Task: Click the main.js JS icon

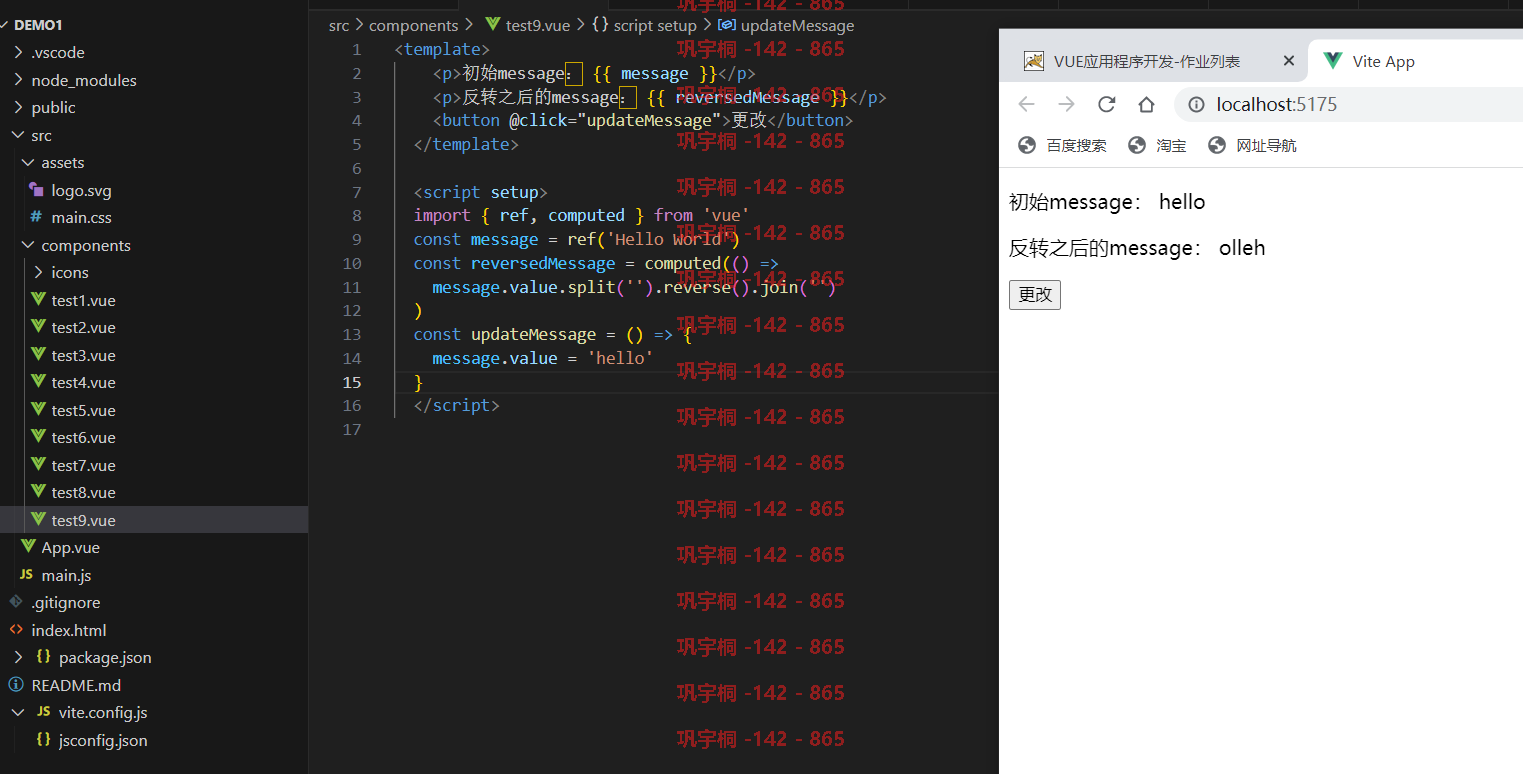Action: coord(27,575)
